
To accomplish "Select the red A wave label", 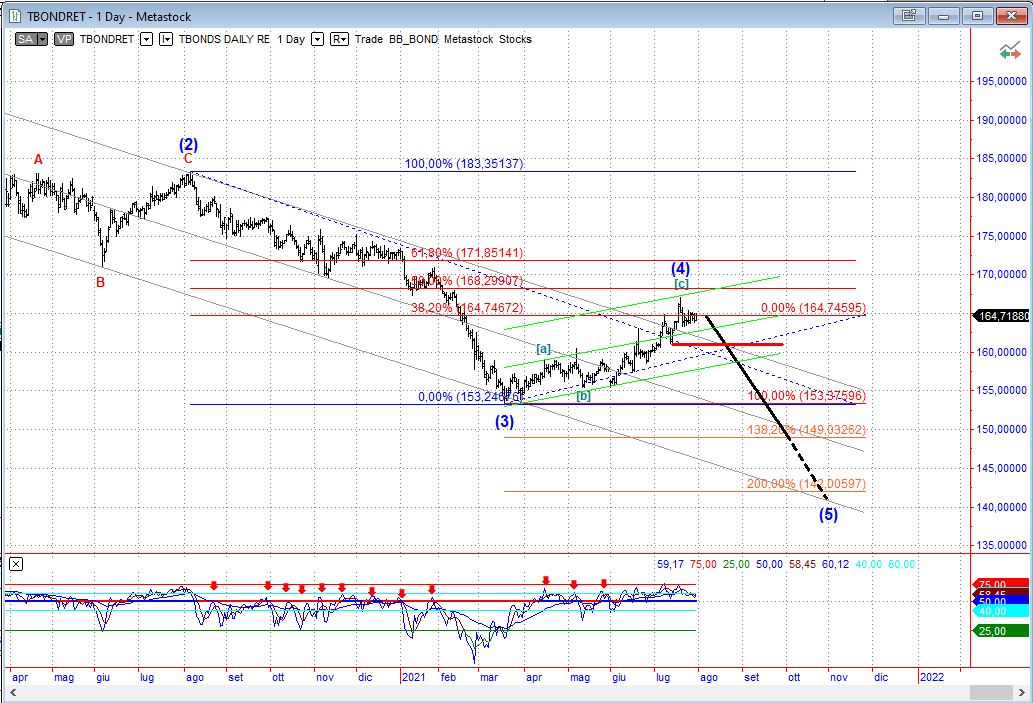I will [38, 159].
